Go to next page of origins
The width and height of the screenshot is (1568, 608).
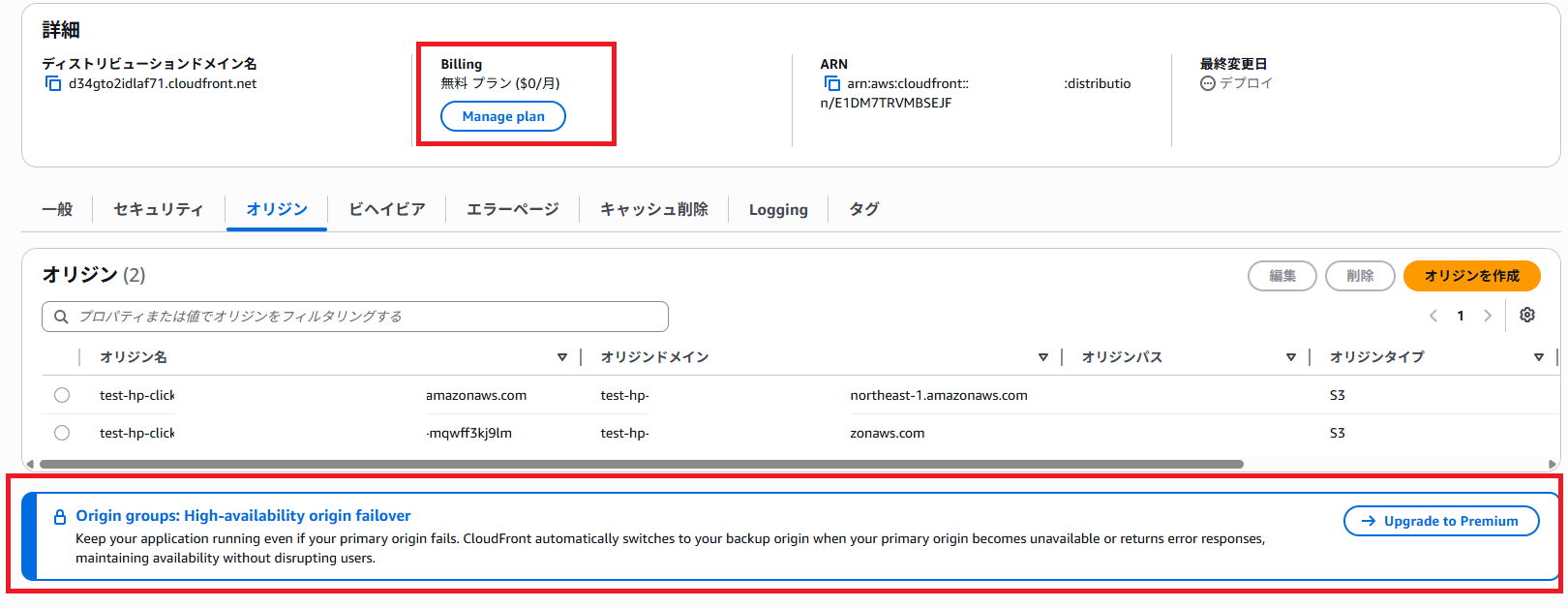point(1488,316)
